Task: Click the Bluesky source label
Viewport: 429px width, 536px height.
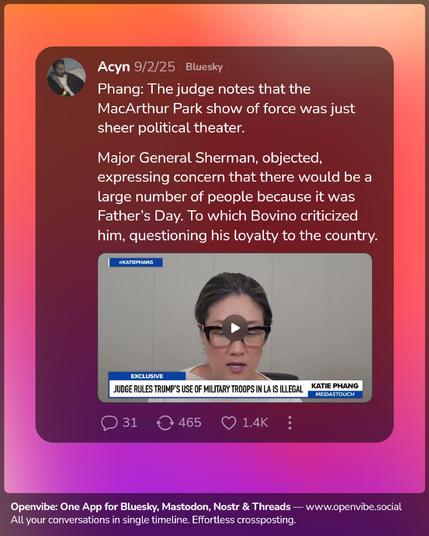Action: click(204, 67)
